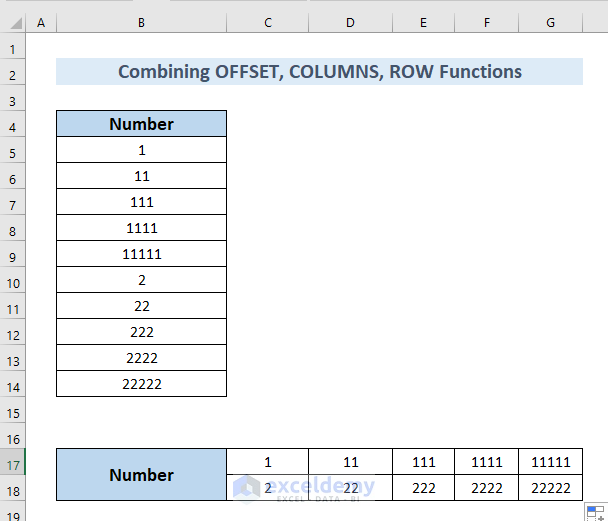Click cell B9 containing 11111

pyautogui.click(x=142, y=254)
